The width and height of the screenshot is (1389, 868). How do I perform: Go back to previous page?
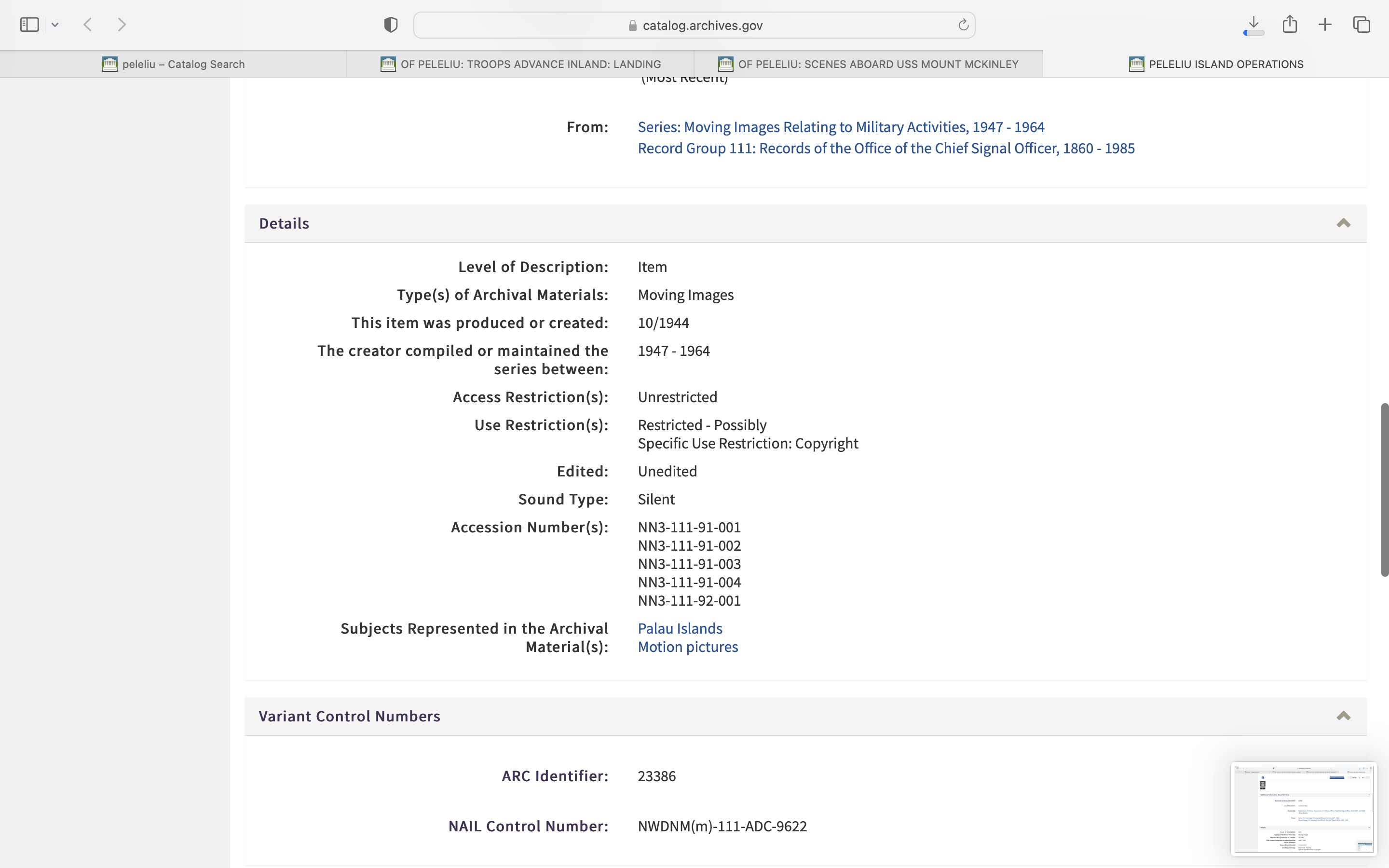tap(88, 25)
